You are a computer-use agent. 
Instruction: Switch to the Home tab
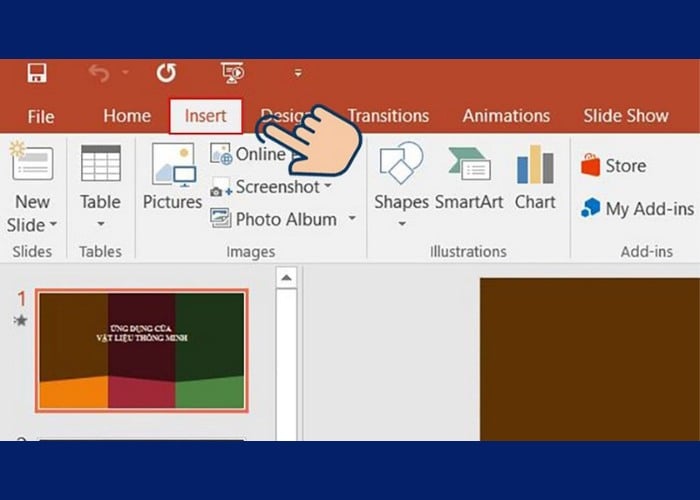[x=127, y=116]
